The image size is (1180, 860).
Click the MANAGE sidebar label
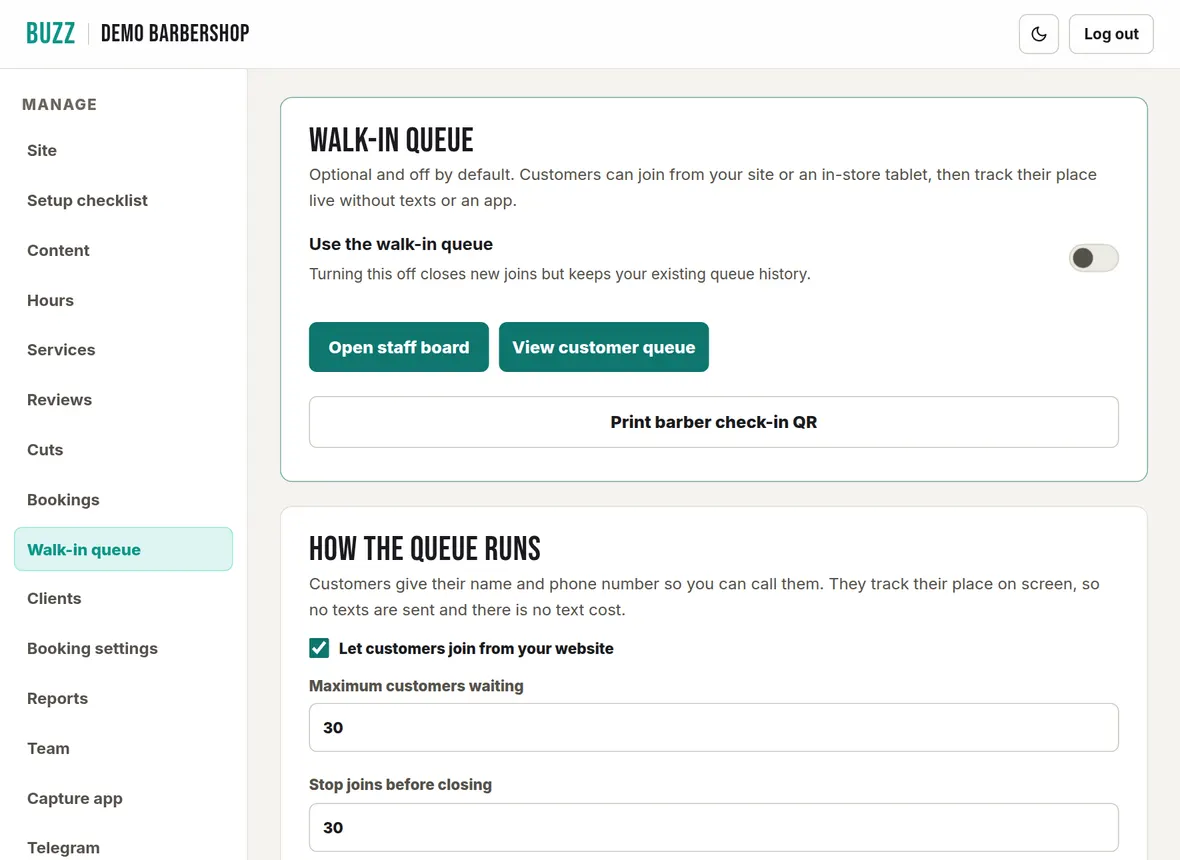[x=59, y=105]
